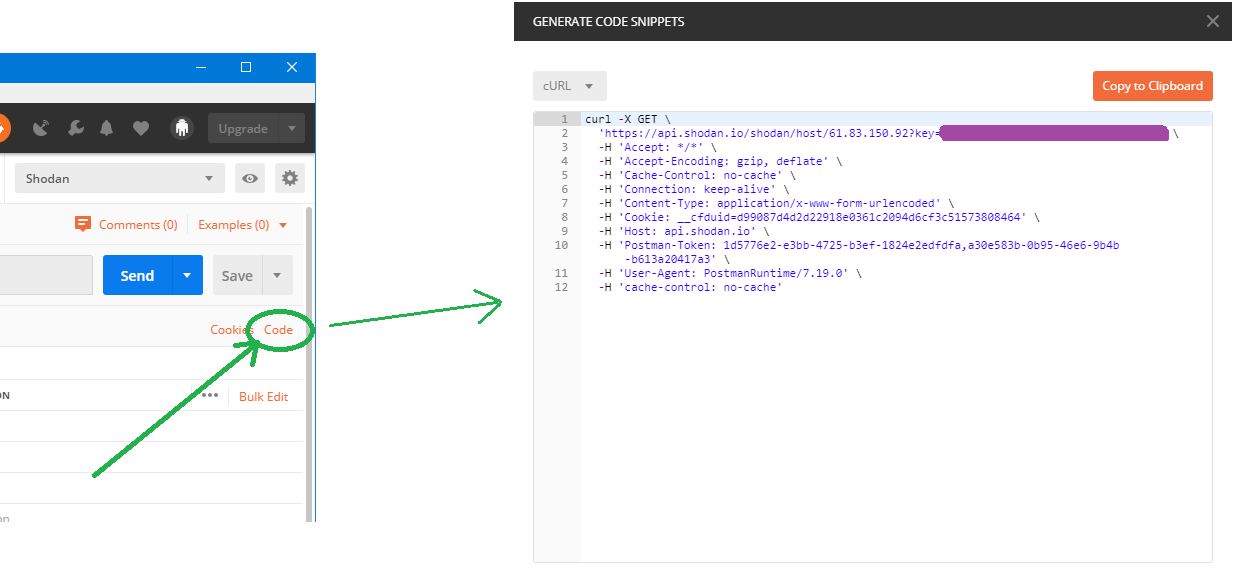The image size is (1234, 570).
Task: Click the Upgrade button
Action: pyautogui.click(x=243, y=128)
